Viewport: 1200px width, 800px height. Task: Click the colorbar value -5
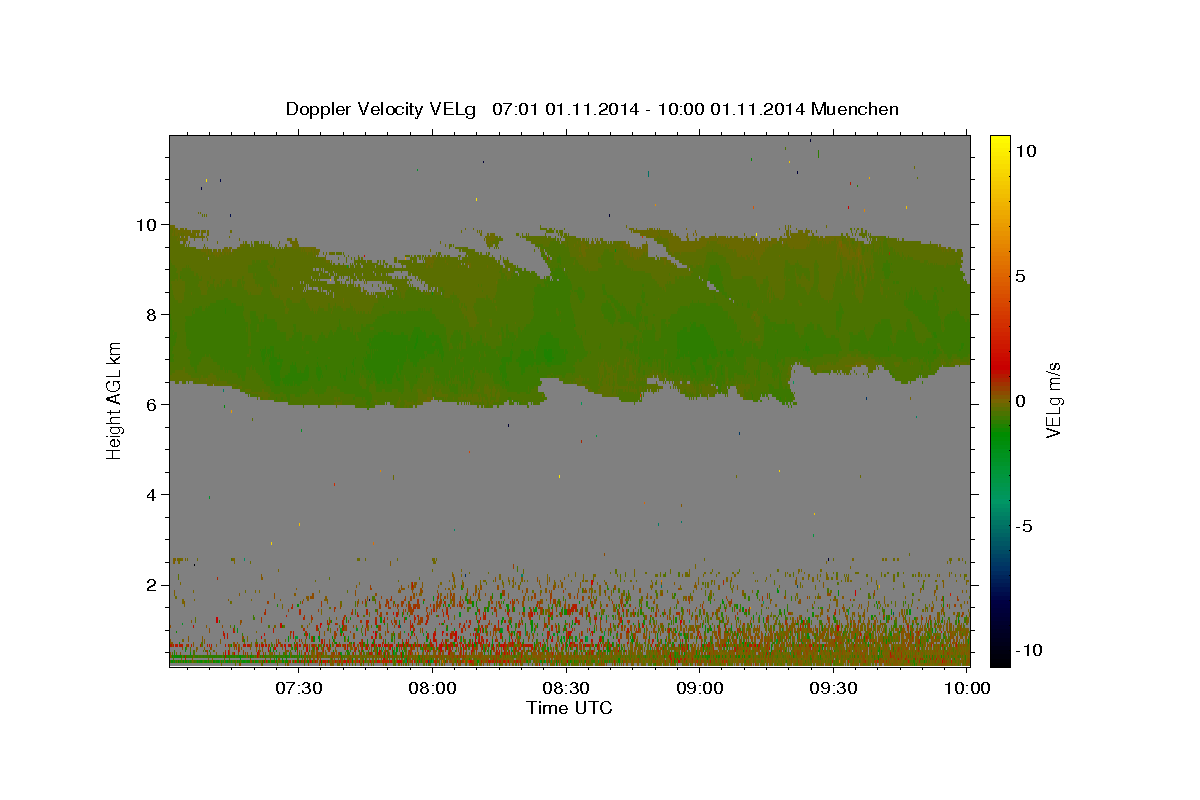coord(1024,526)
